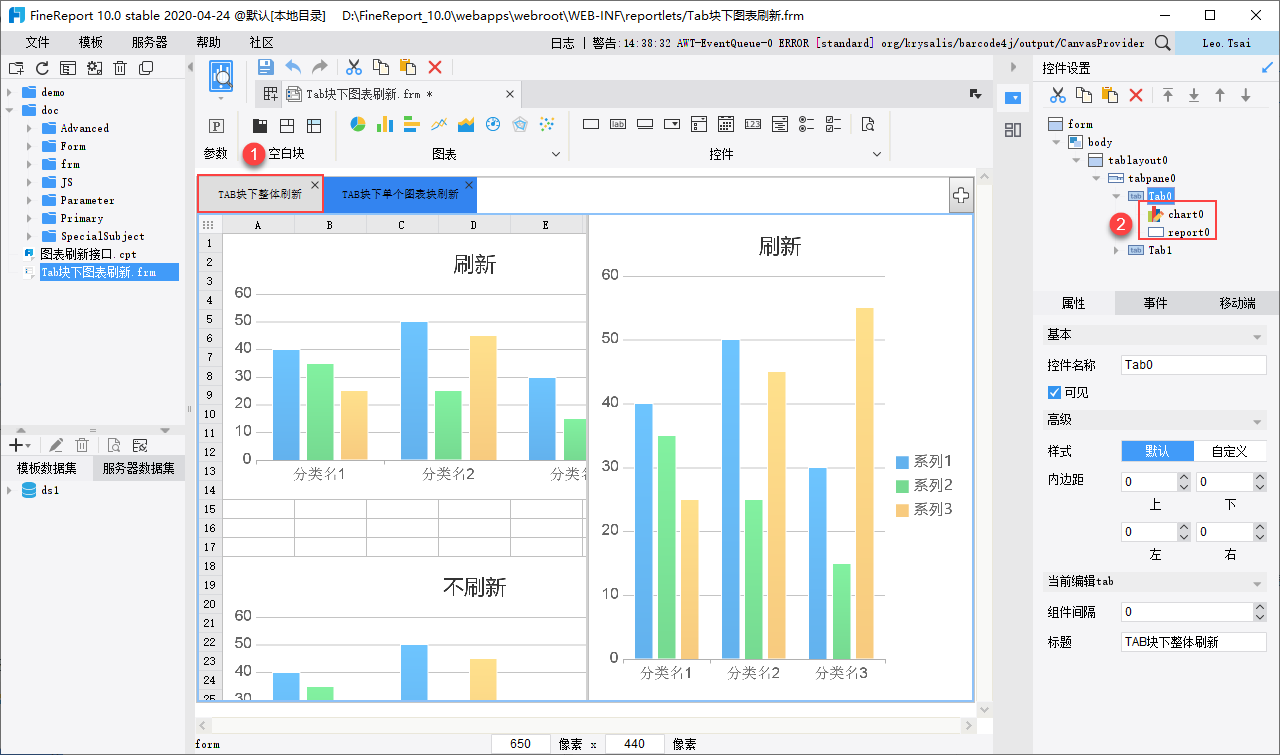Open the form preview magnifier icon
The width and height of the screenshot is (1280, 755).
tap(221, 74)
